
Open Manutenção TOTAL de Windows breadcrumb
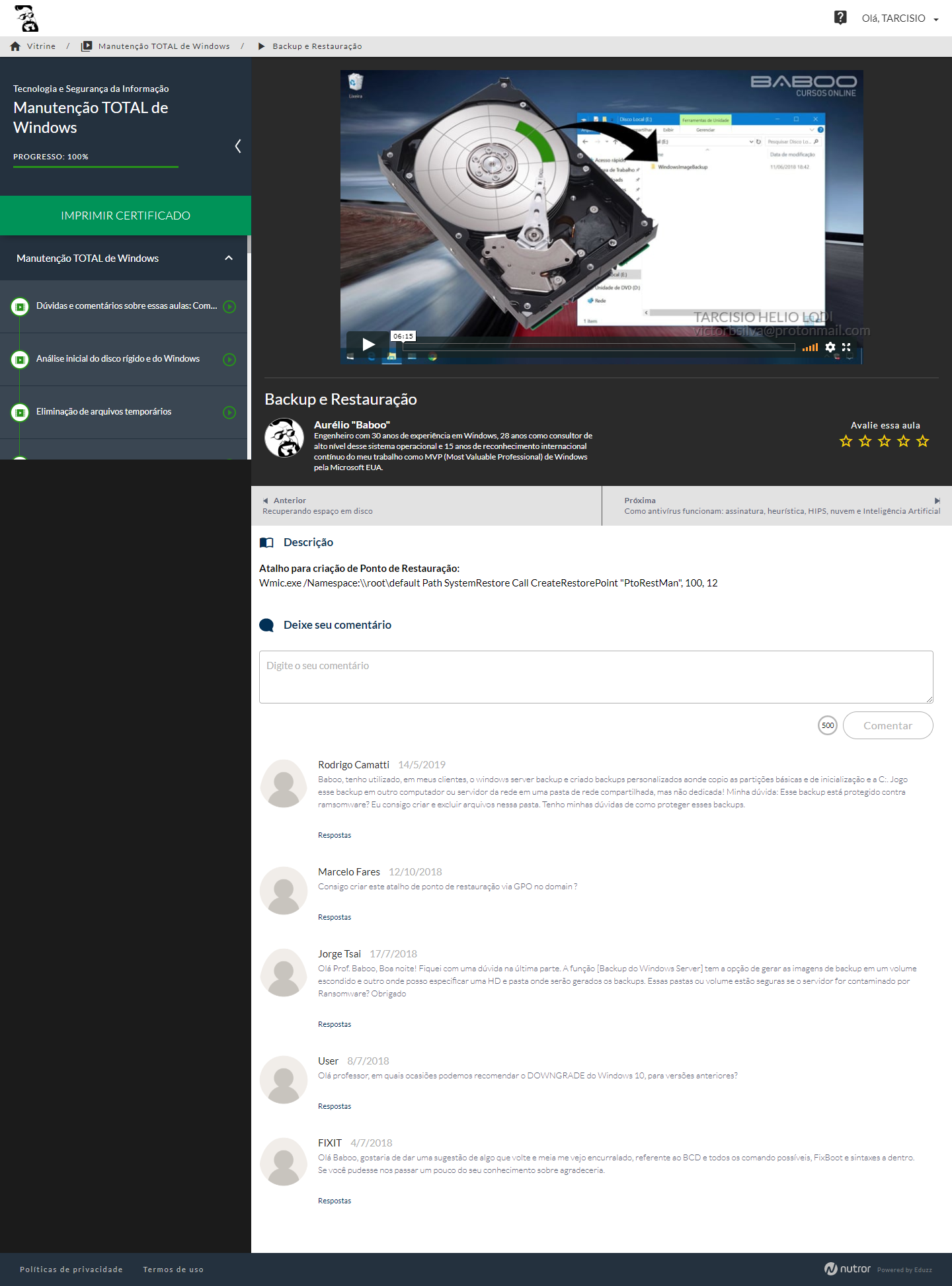coord(164,46)
